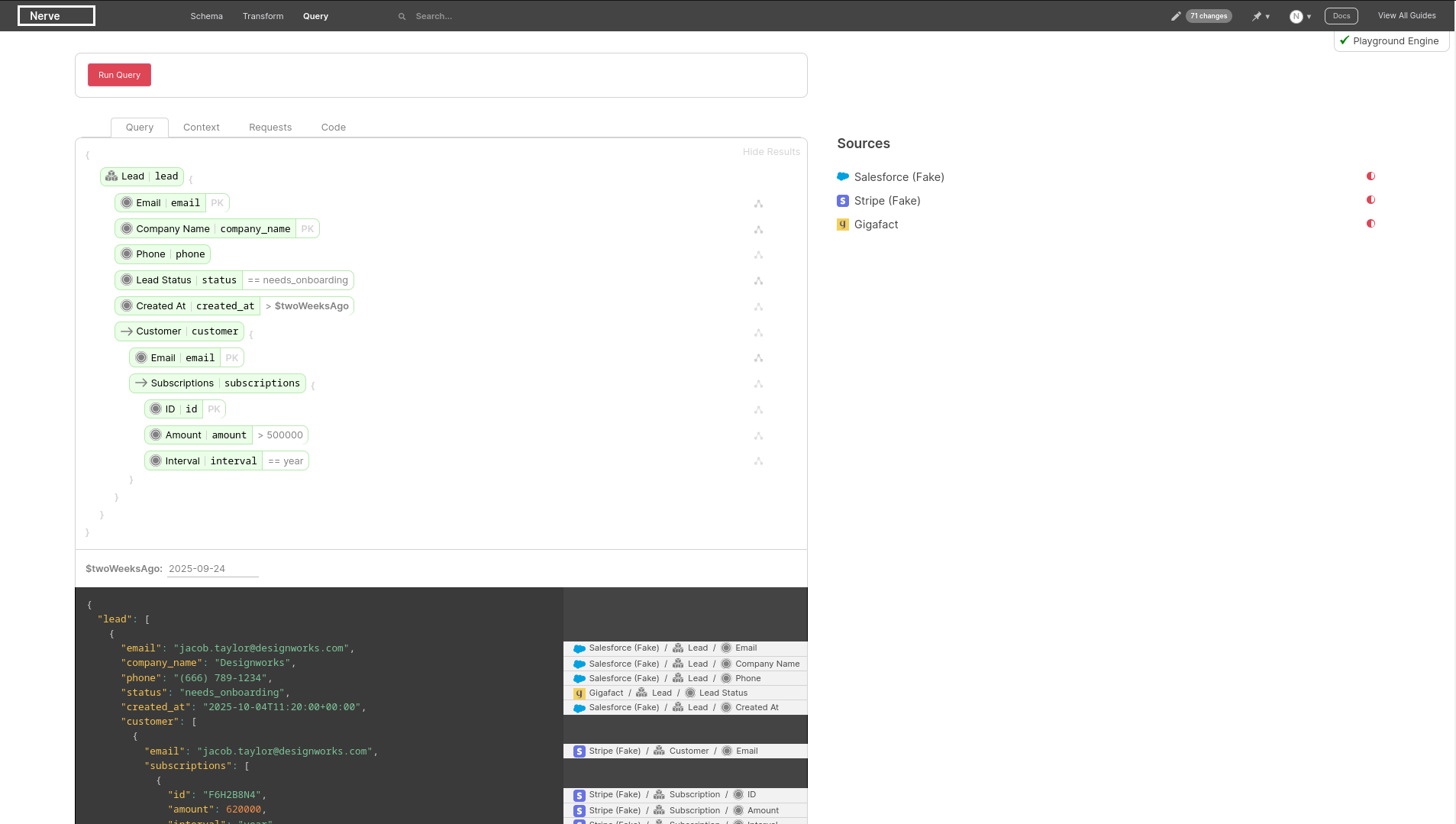Click the search magnifier icon
This screenshot has height=824, width=1456.
pos(402,17)
